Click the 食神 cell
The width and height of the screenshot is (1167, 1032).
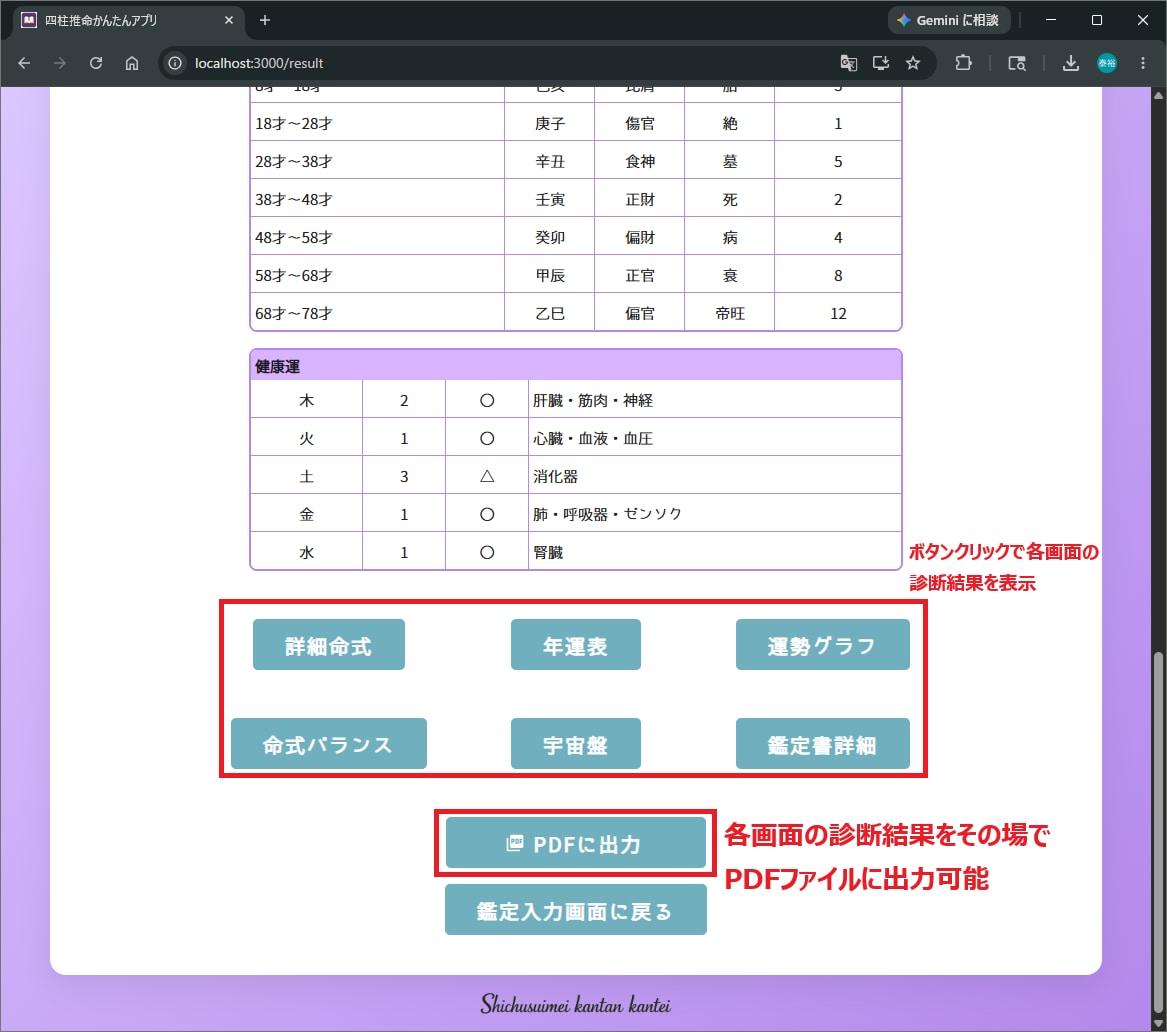pos(640,161)
